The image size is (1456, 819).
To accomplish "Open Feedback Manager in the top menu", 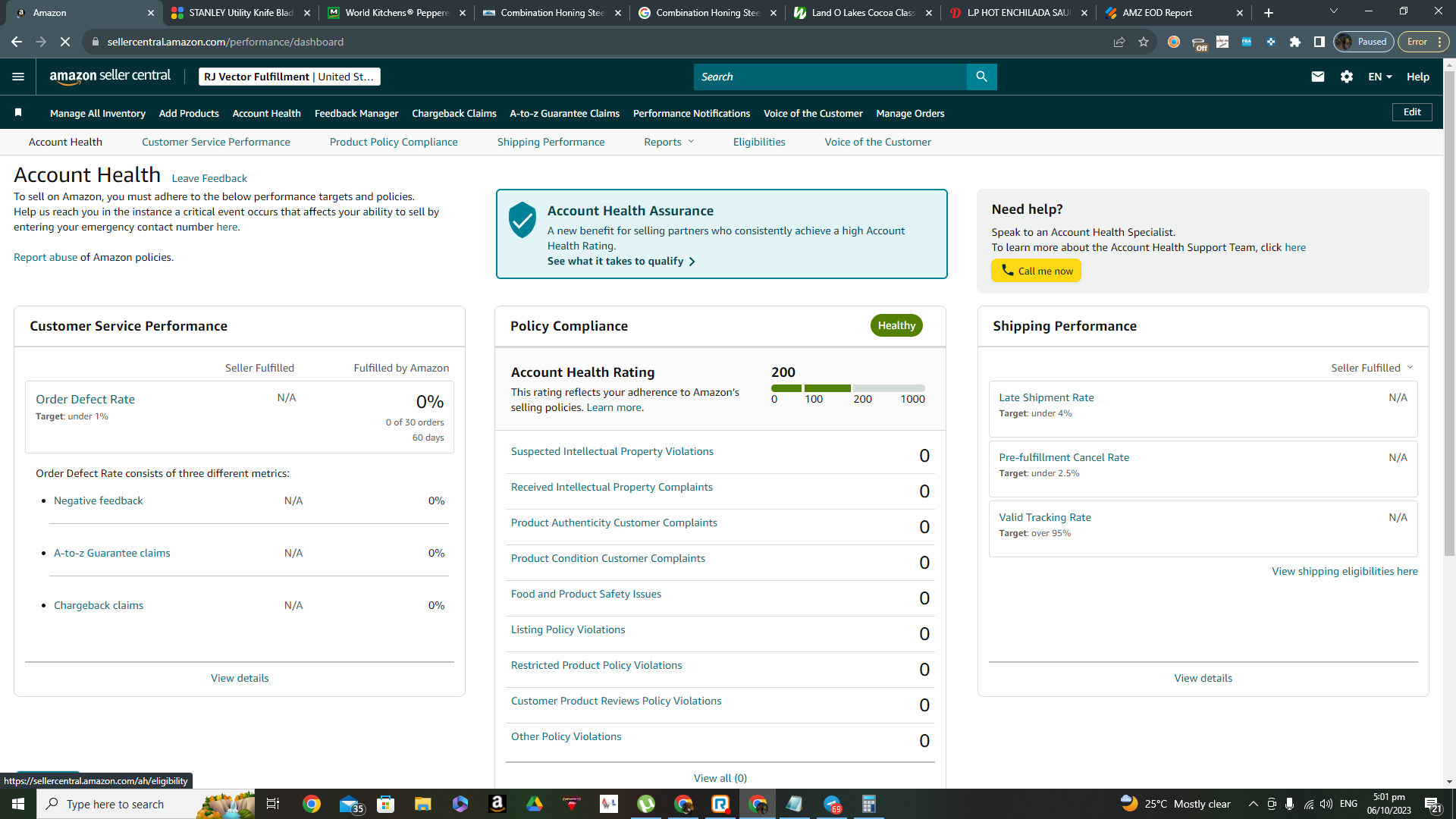I will (x=356, y=113).
